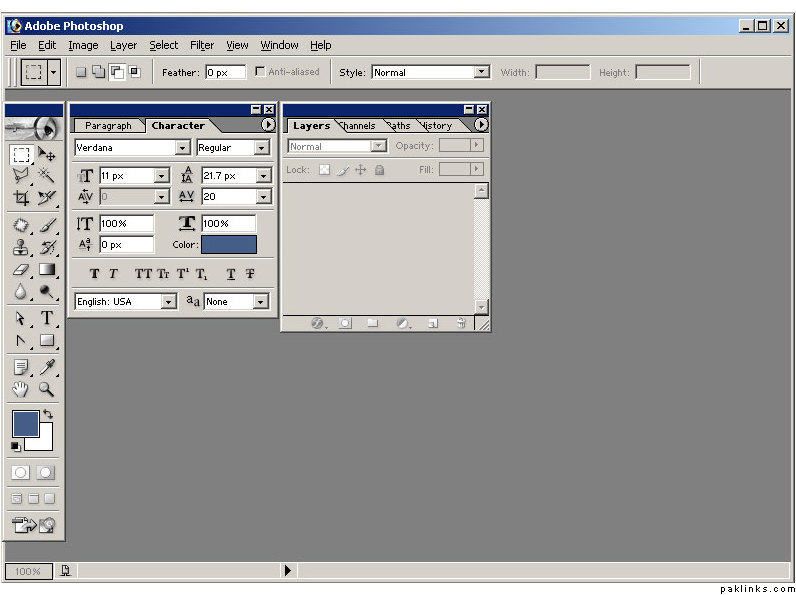
Task: Click the Character text Color swatch
Action: 228,245
